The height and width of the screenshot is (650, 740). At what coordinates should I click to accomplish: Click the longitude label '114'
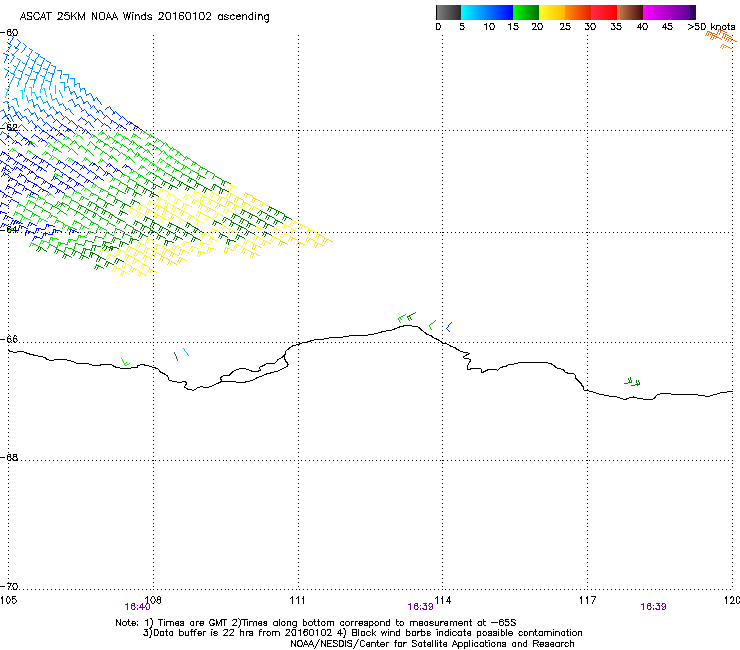(x=443, y=600)
